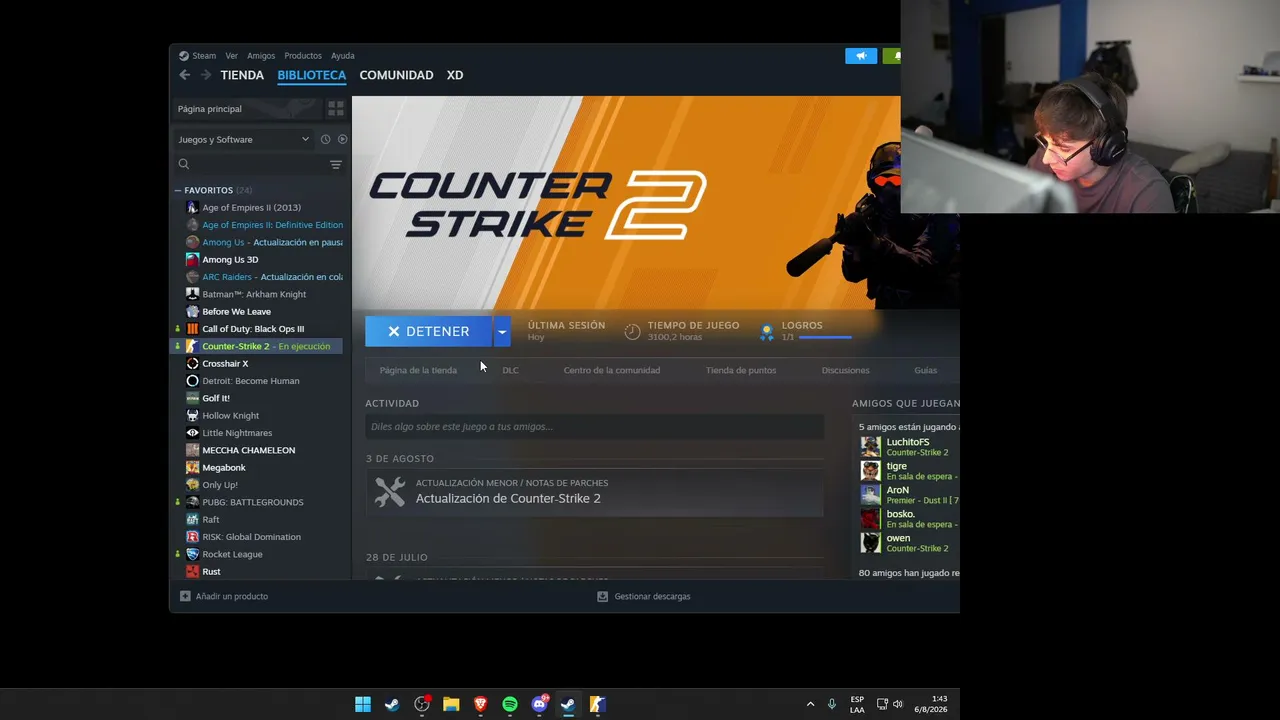Screen dimensions: 1280x720
Task: Open the Steam menu
Action: [x=204, y=56]
